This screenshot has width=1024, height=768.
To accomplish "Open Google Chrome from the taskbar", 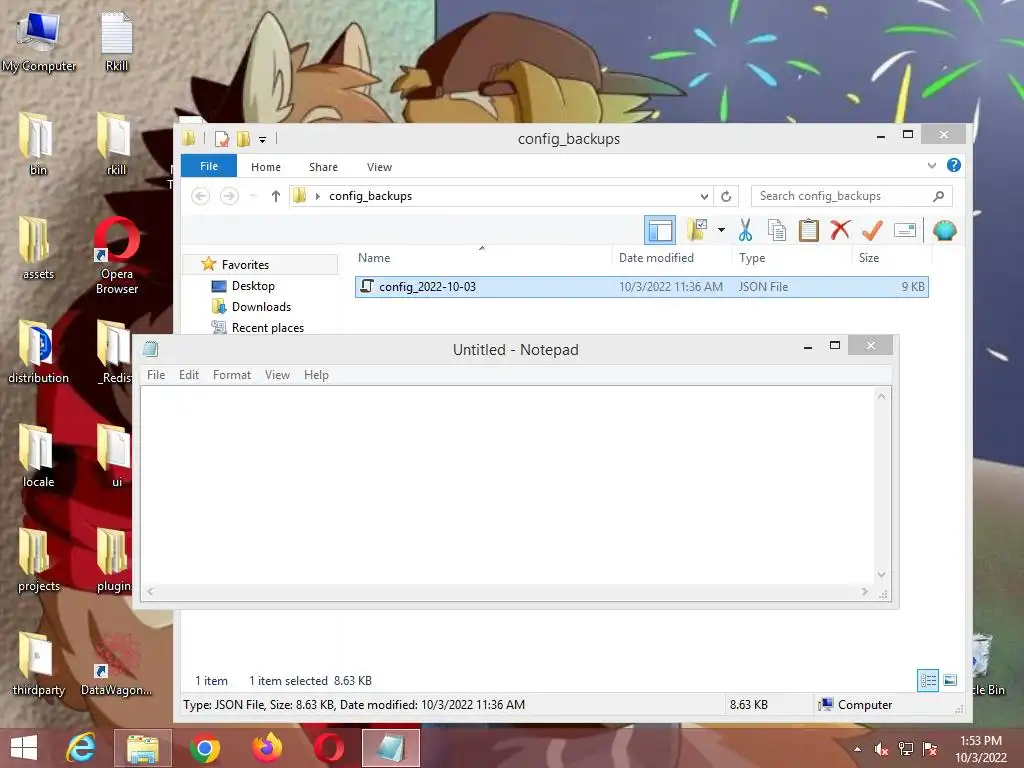I will (204, 748).
